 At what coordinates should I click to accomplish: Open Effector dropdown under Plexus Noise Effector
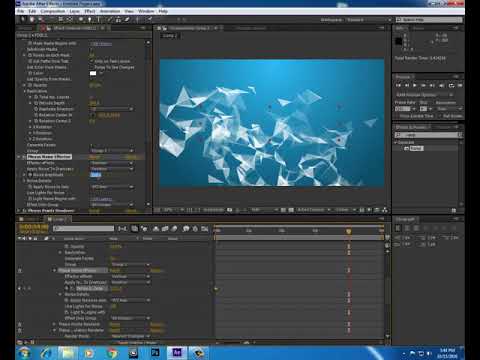112,163
